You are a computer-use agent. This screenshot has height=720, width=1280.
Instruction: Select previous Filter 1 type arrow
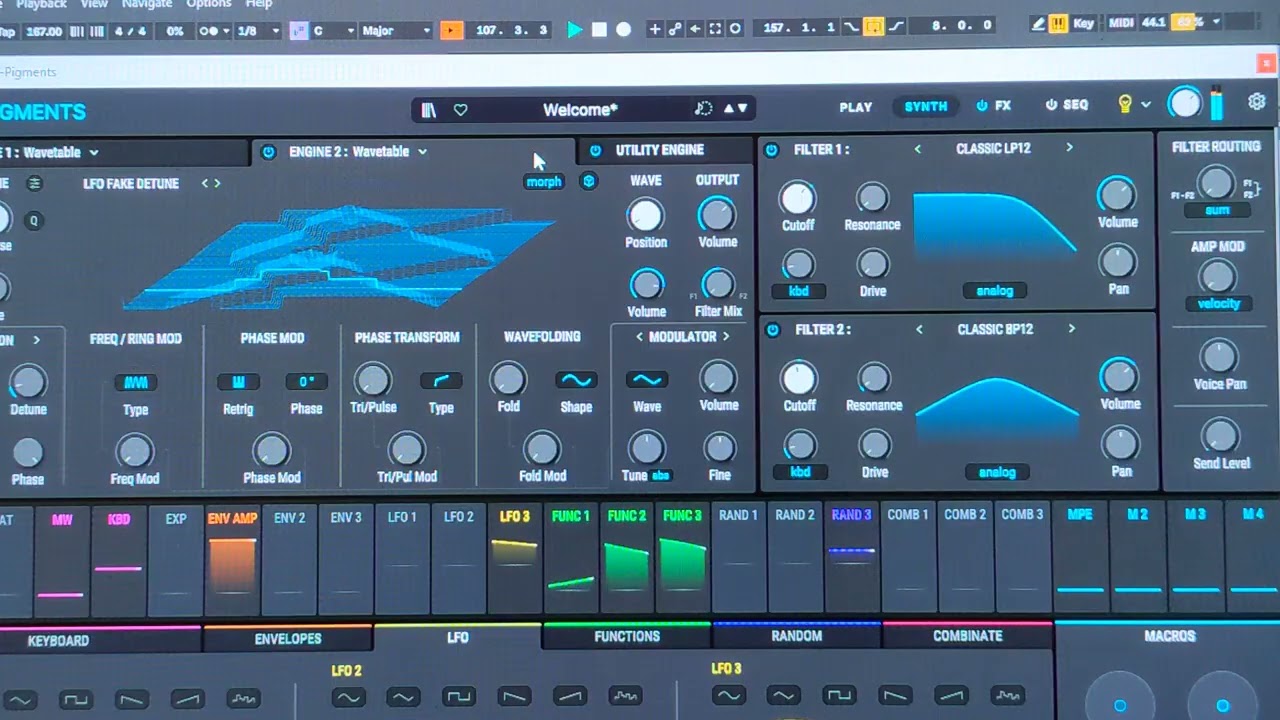[918, 149]
